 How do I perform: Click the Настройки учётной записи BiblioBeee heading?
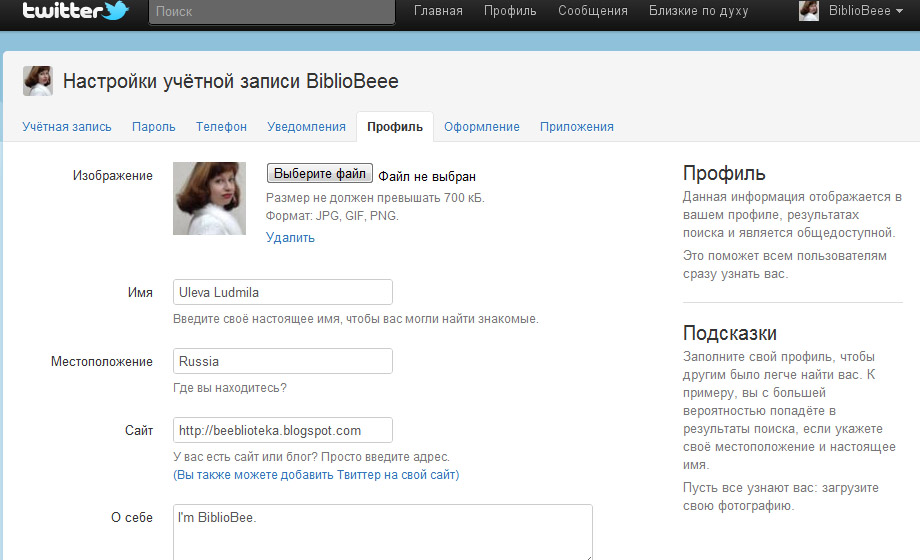pos(231,81)
